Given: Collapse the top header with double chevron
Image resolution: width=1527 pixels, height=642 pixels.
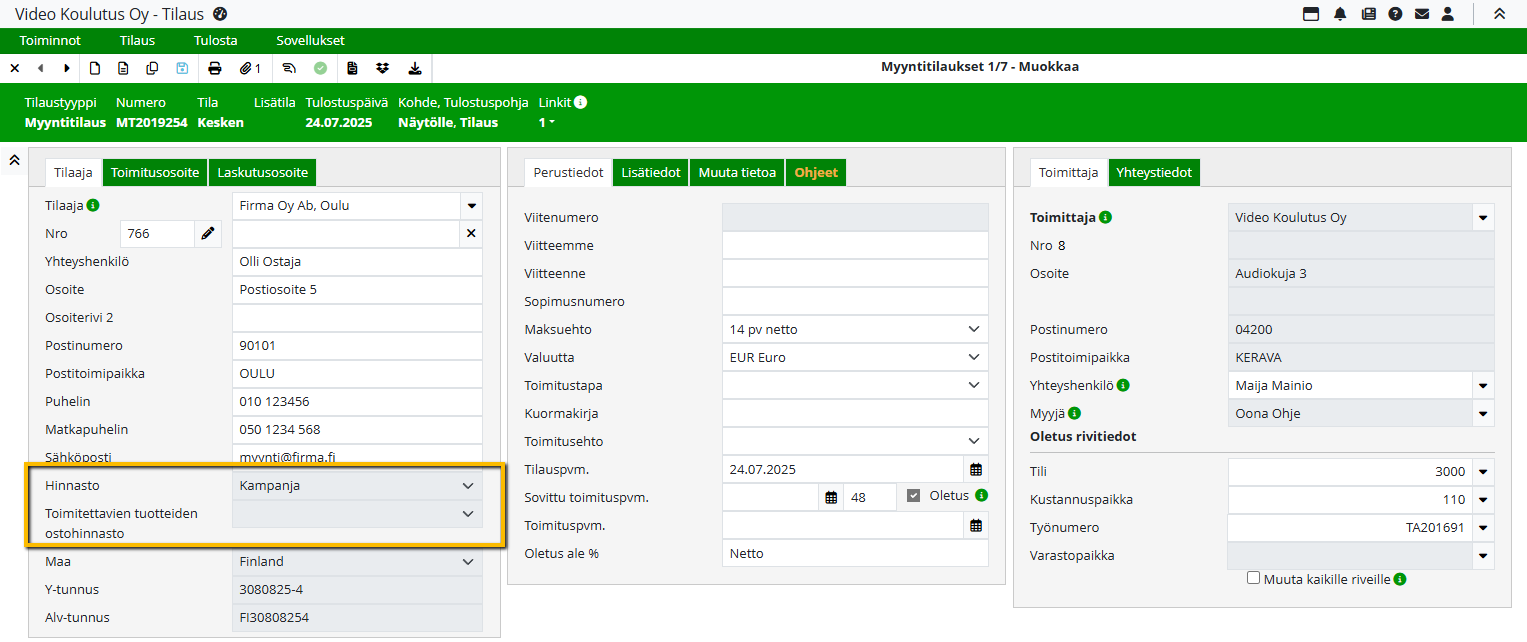Looking at the screenshot, I should pos(1498,14).
